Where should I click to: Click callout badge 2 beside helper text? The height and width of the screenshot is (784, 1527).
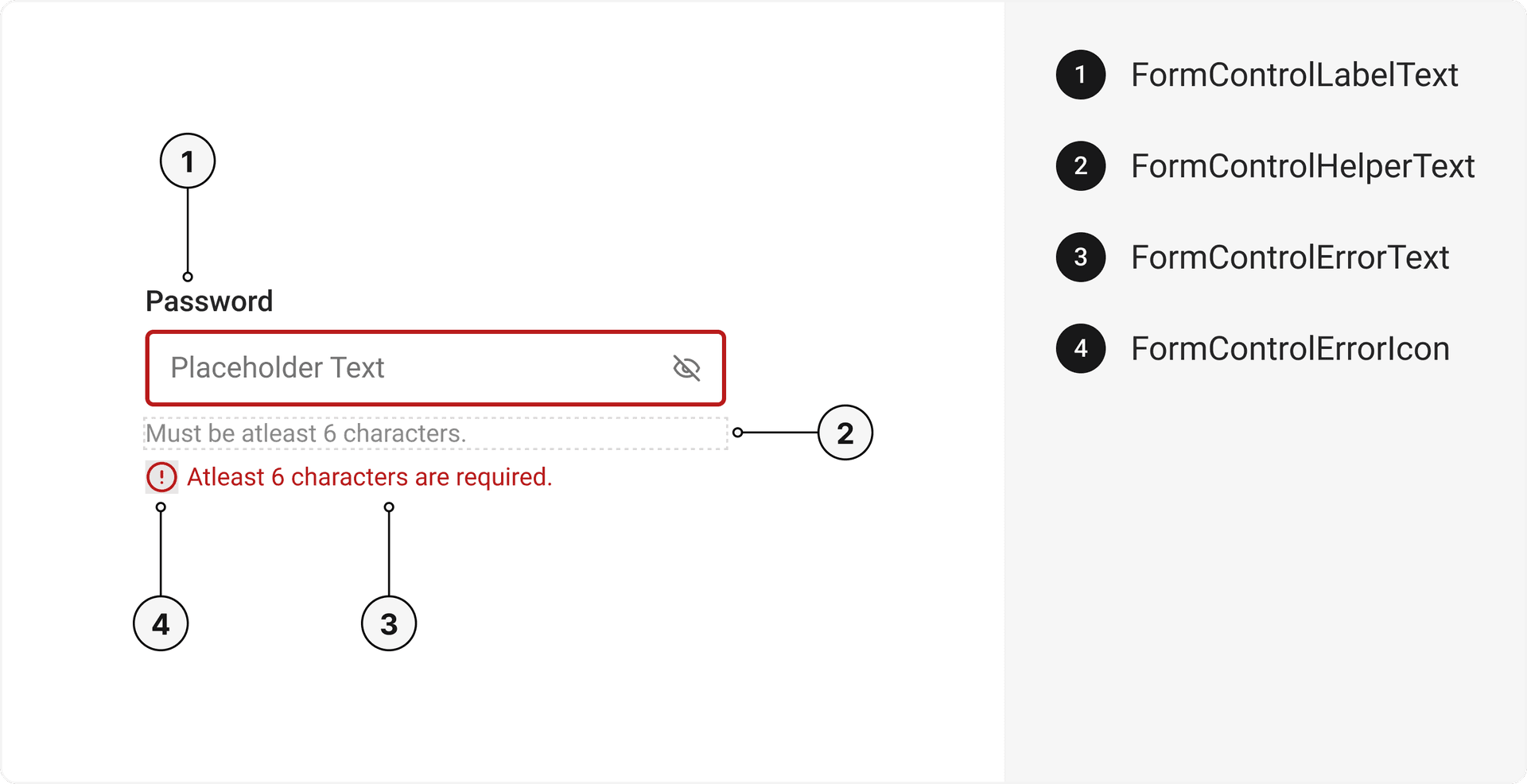pos(845,433)
